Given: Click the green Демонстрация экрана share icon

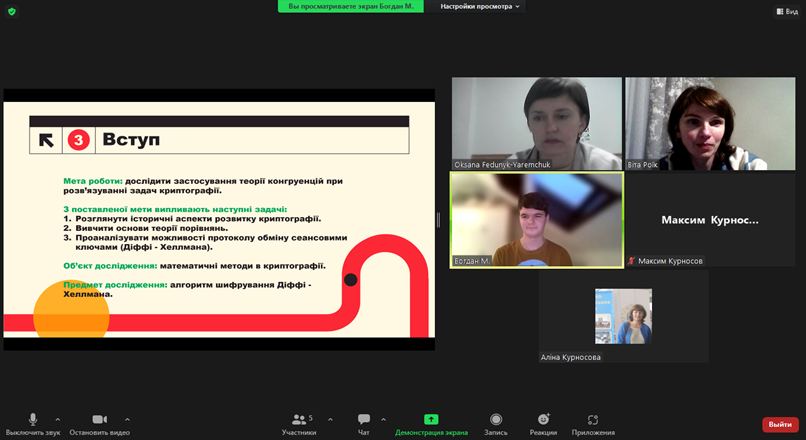Looking at the screenshot, I should (430, 420).
